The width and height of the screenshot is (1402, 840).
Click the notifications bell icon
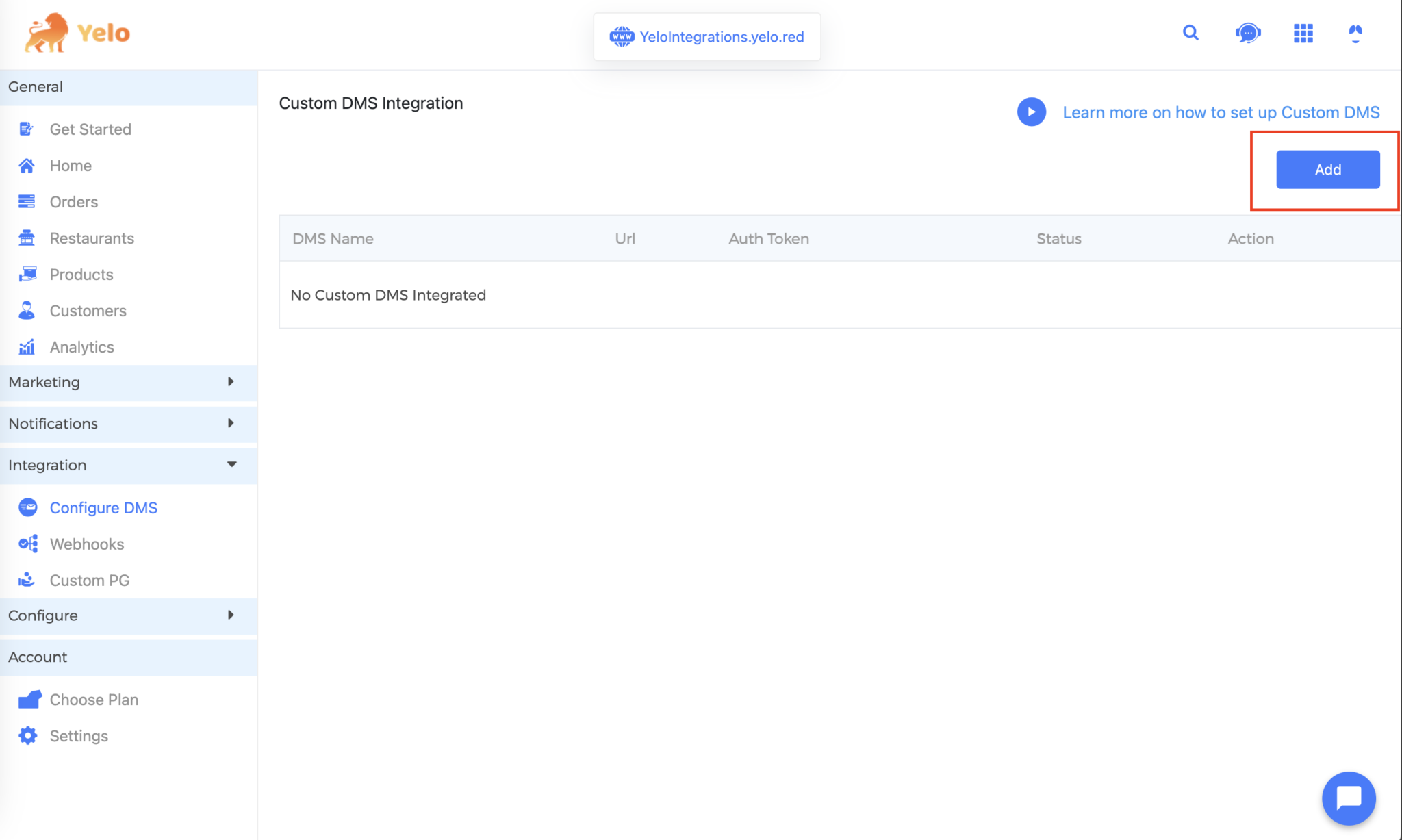click(x=1355, y=33)
